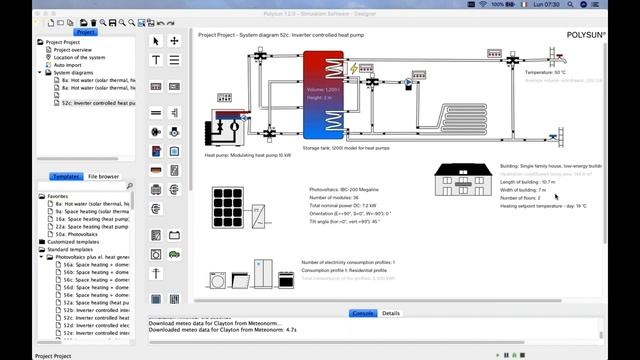Image resolution: width=640 pixels, height=360 pixels.
Task: Switch to the File browser tab
Action: (103, 176)
